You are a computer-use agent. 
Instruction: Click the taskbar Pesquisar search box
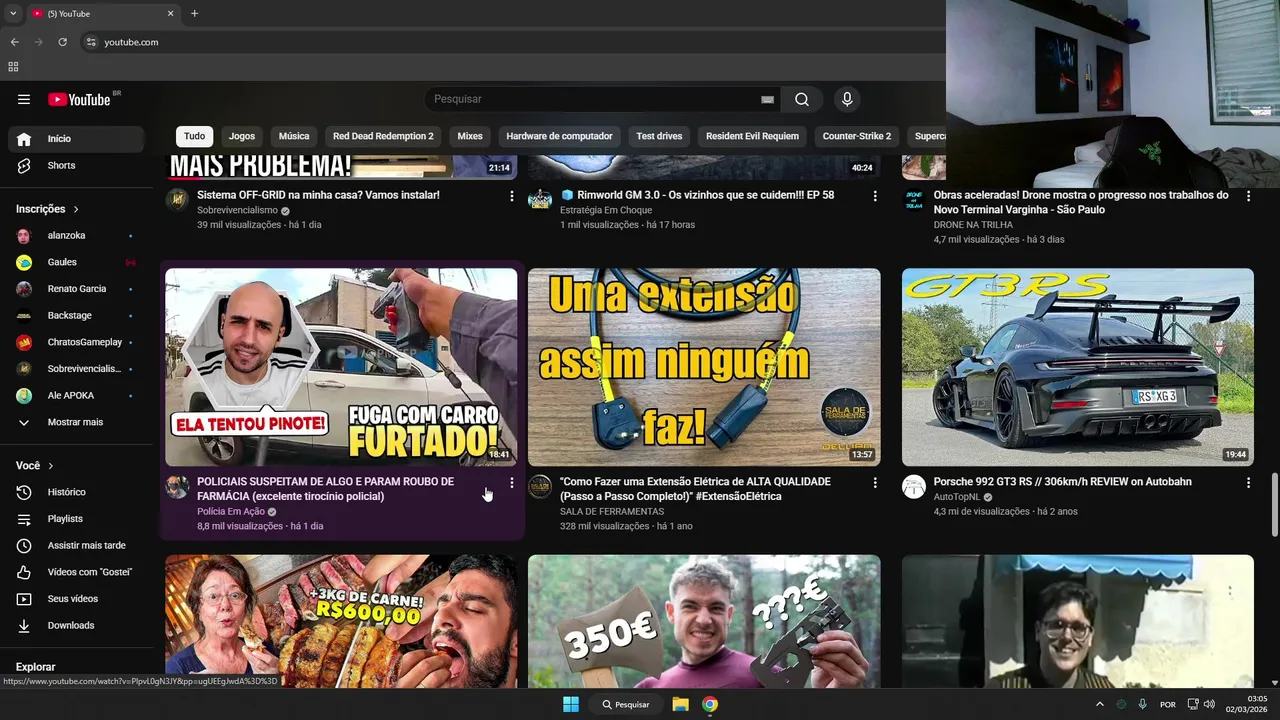[x=626, y=704]
